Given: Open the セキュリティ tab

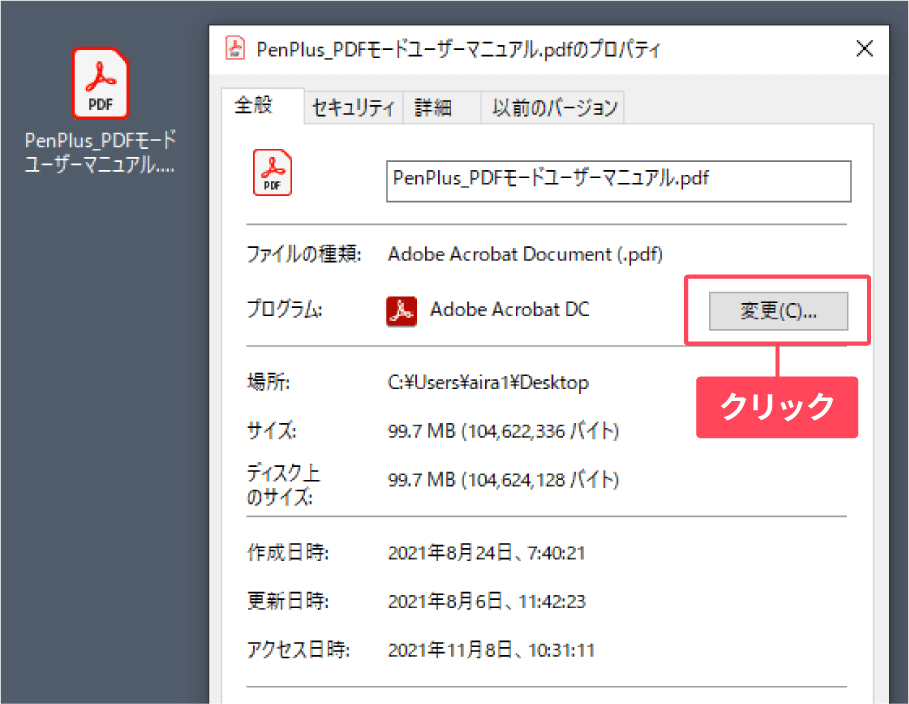Looking at the screenshot, I should [353, 108].
